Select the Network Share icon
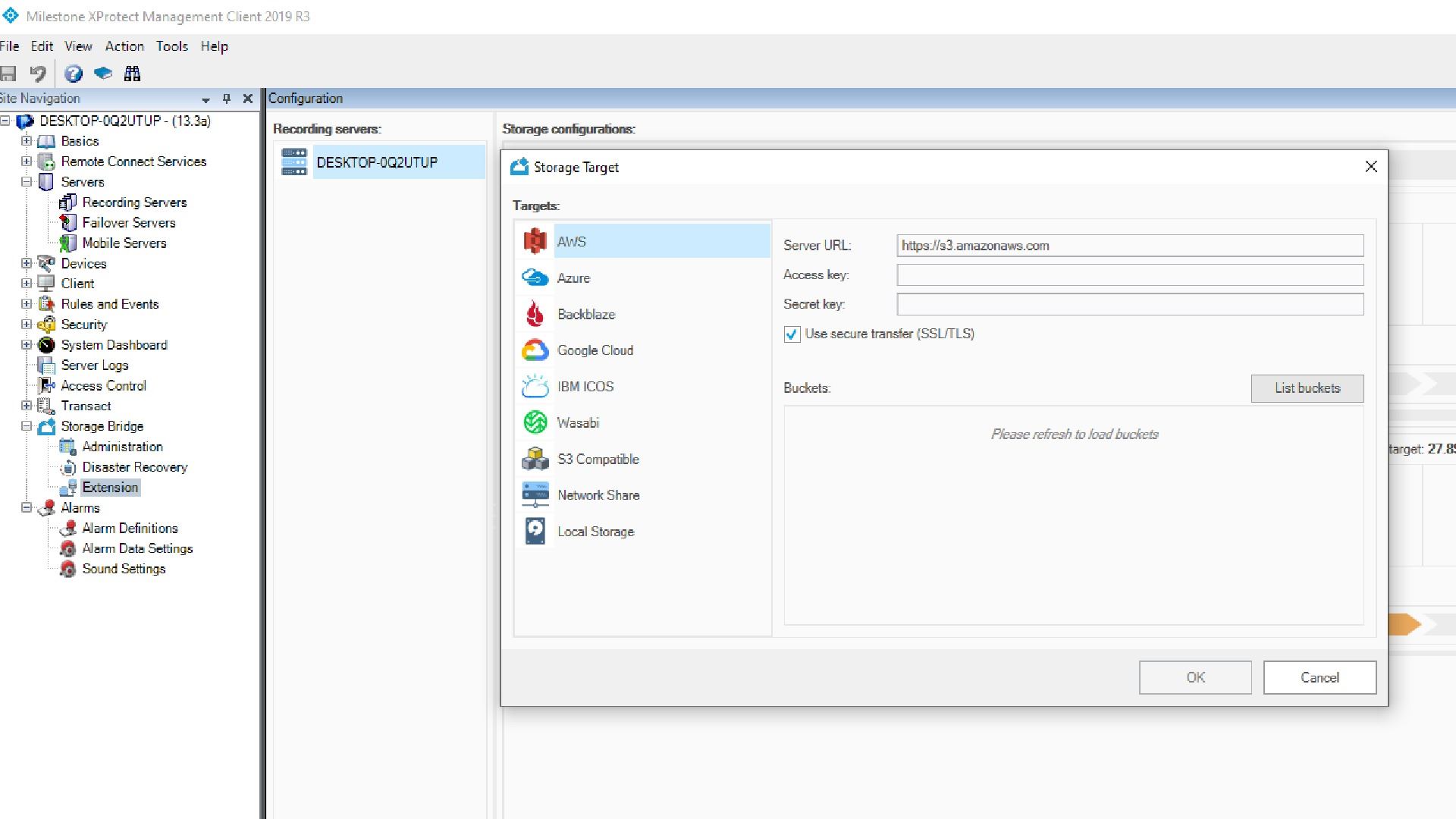Viewport: 1456px width, 819px height. tap(535, 494)
